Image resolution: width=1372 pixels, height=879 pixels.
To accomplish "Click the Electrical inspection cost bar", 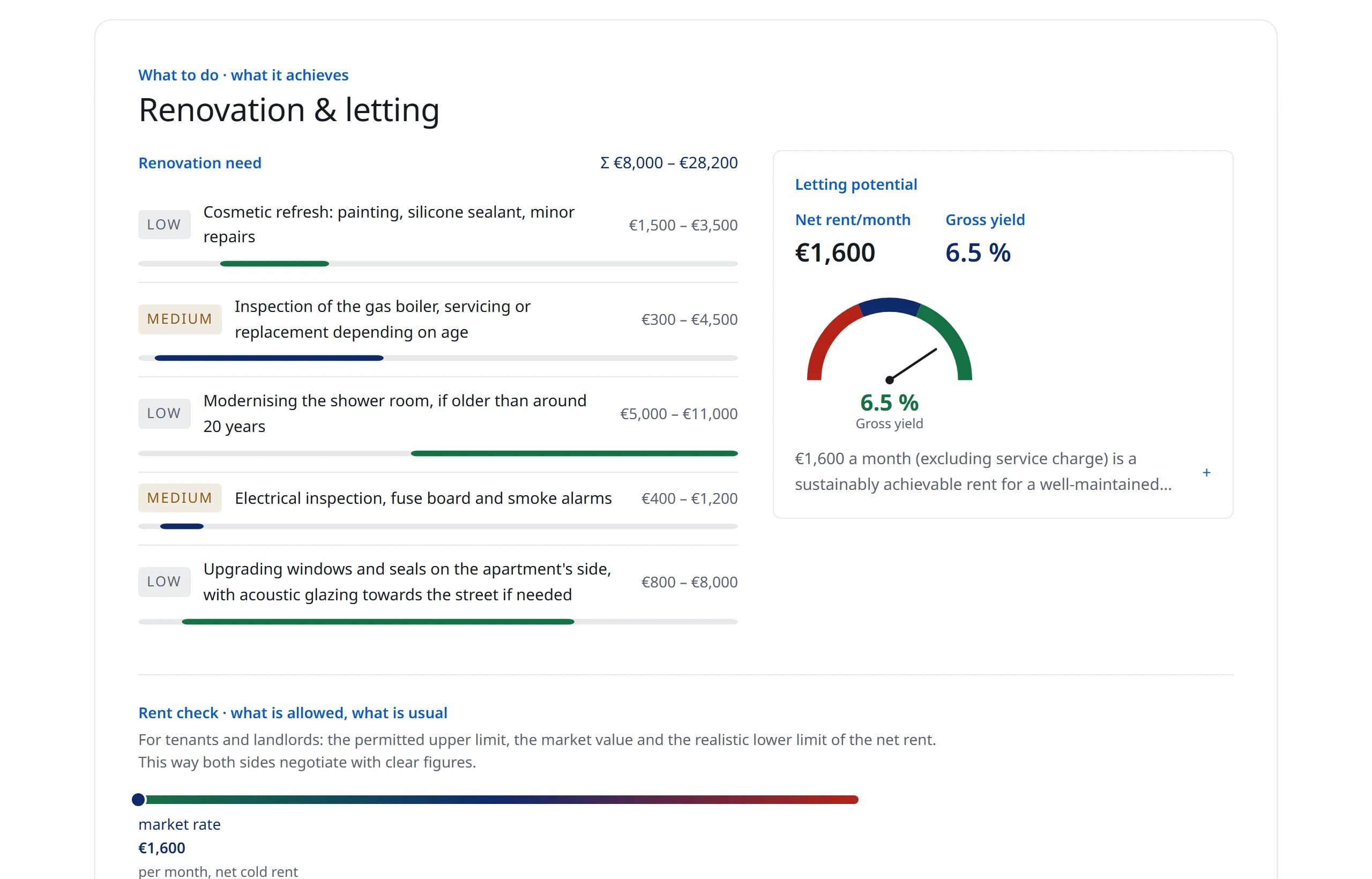I will pos(438,526).
